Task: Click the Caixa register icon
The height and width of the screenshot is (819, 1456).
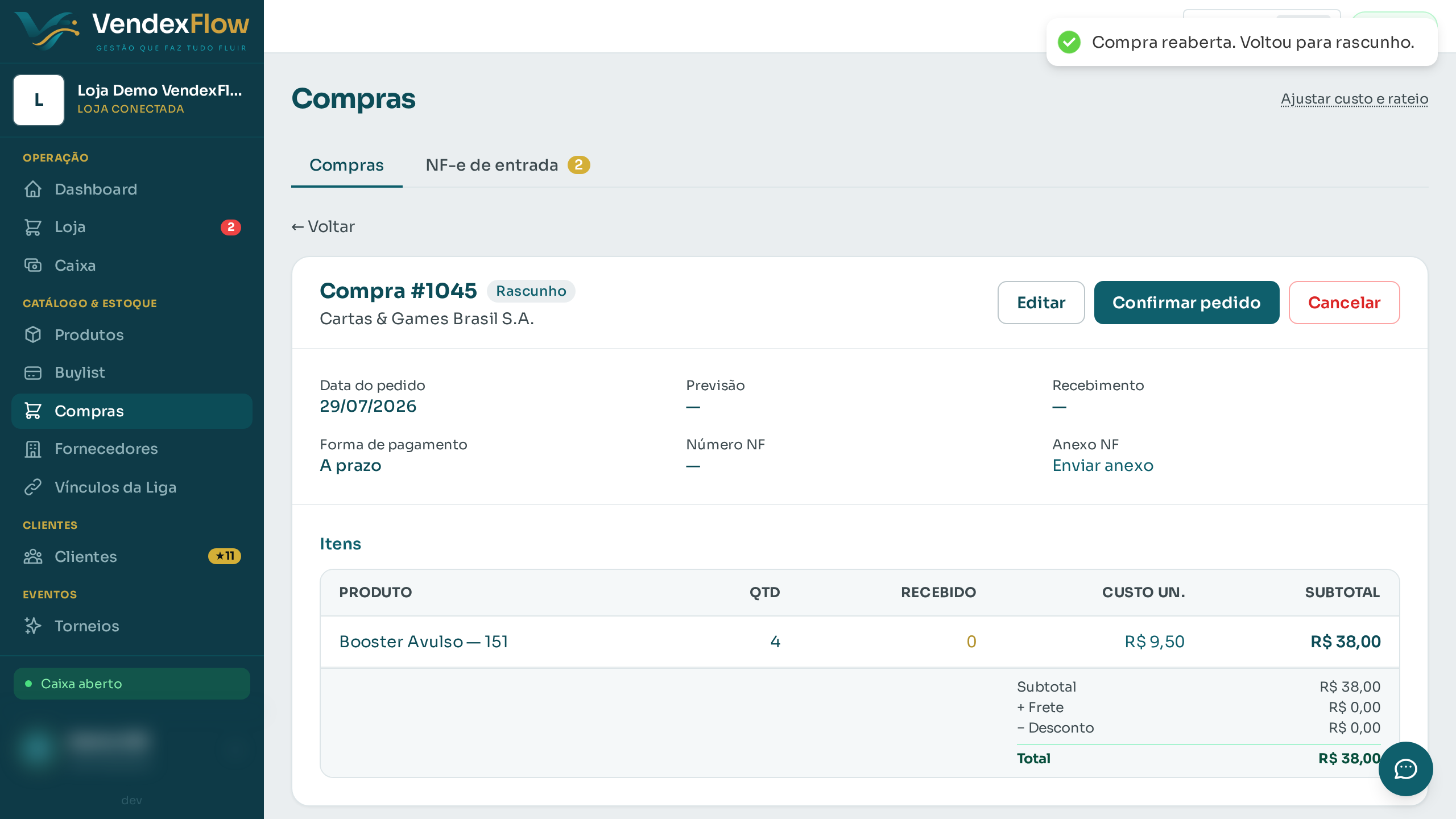Action: click(33, 265)
